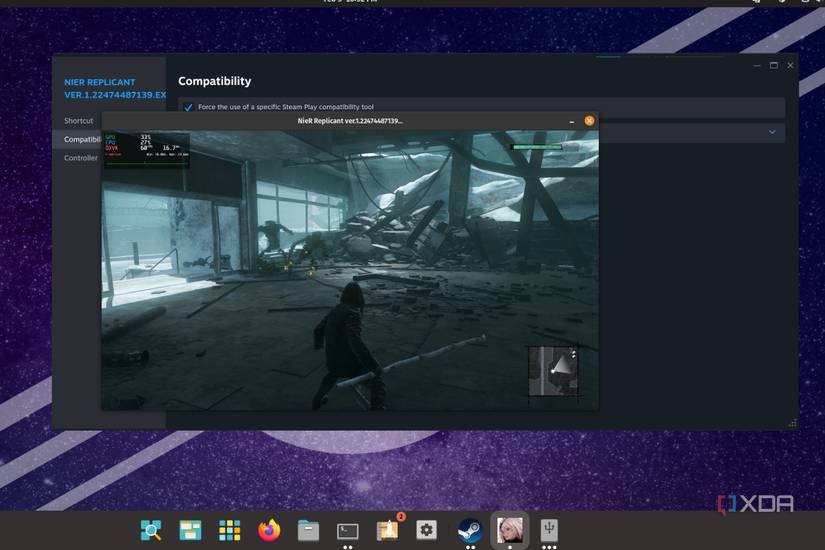Click the resize grip of the Steam properties window
825x550 pixels.
[792, 423]
